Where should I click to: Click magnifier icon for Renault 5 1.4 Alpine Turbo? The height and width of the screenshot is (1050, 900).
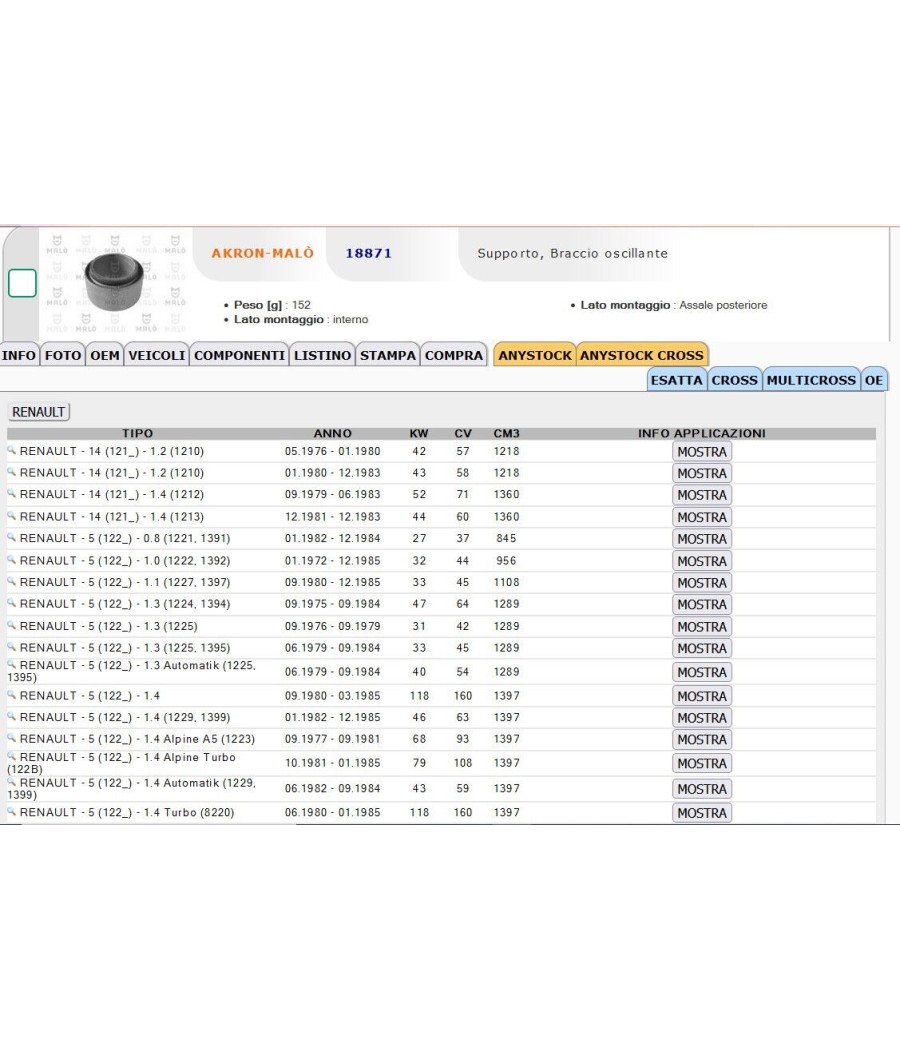11,756
